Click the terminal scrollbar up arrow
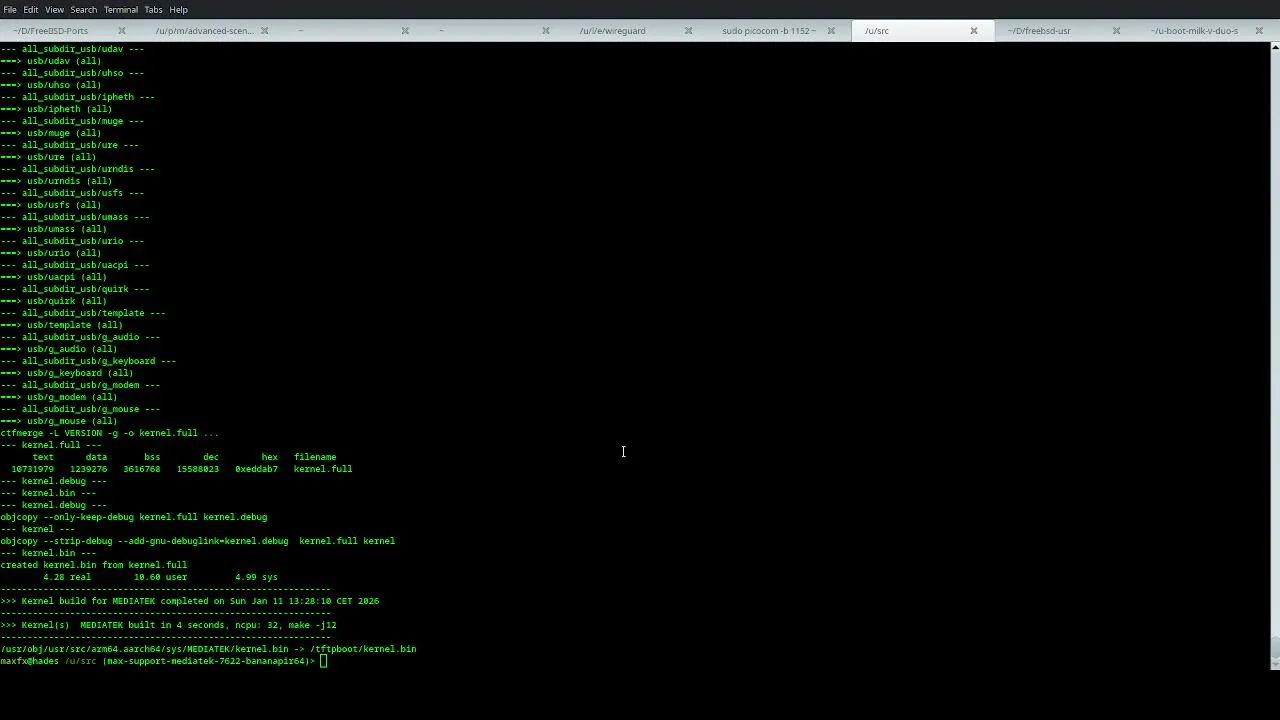This screenshot has width=1280, height=720. coord(1275,46)
